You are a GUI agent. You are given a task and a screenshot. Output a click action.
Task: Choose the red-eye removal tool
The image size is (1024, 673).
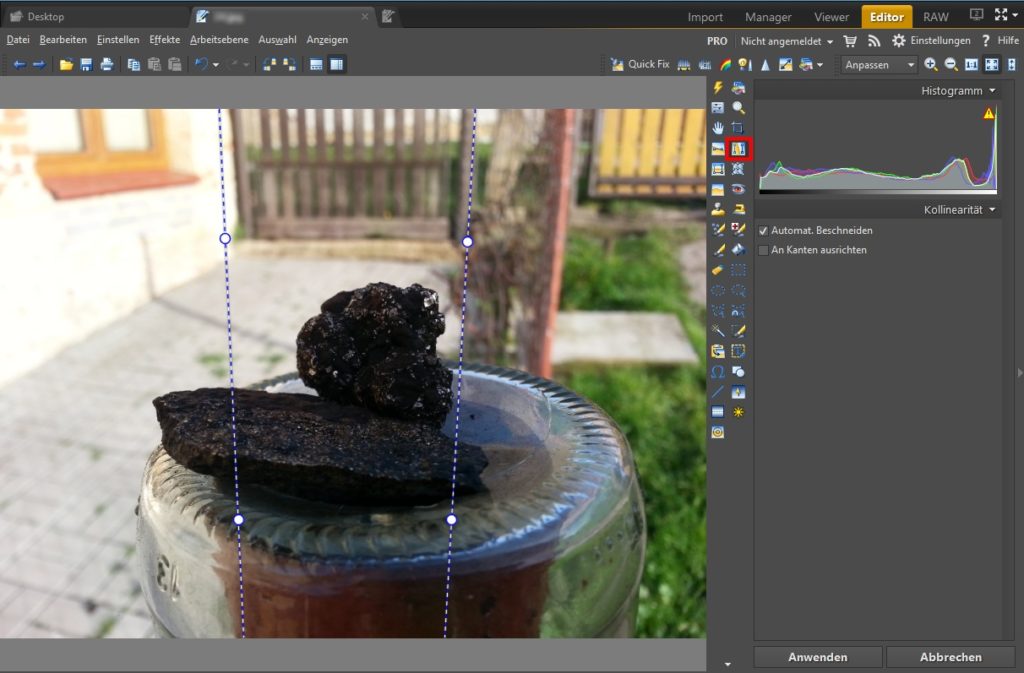pos(739,189)
